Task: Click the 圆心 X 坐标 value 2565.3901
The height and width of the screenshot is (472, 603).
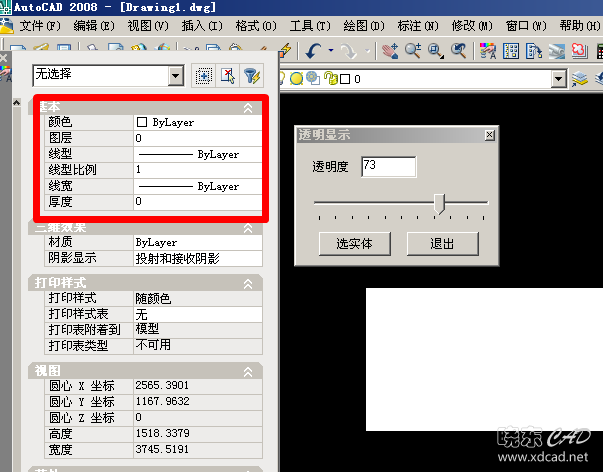Action: 198,386
